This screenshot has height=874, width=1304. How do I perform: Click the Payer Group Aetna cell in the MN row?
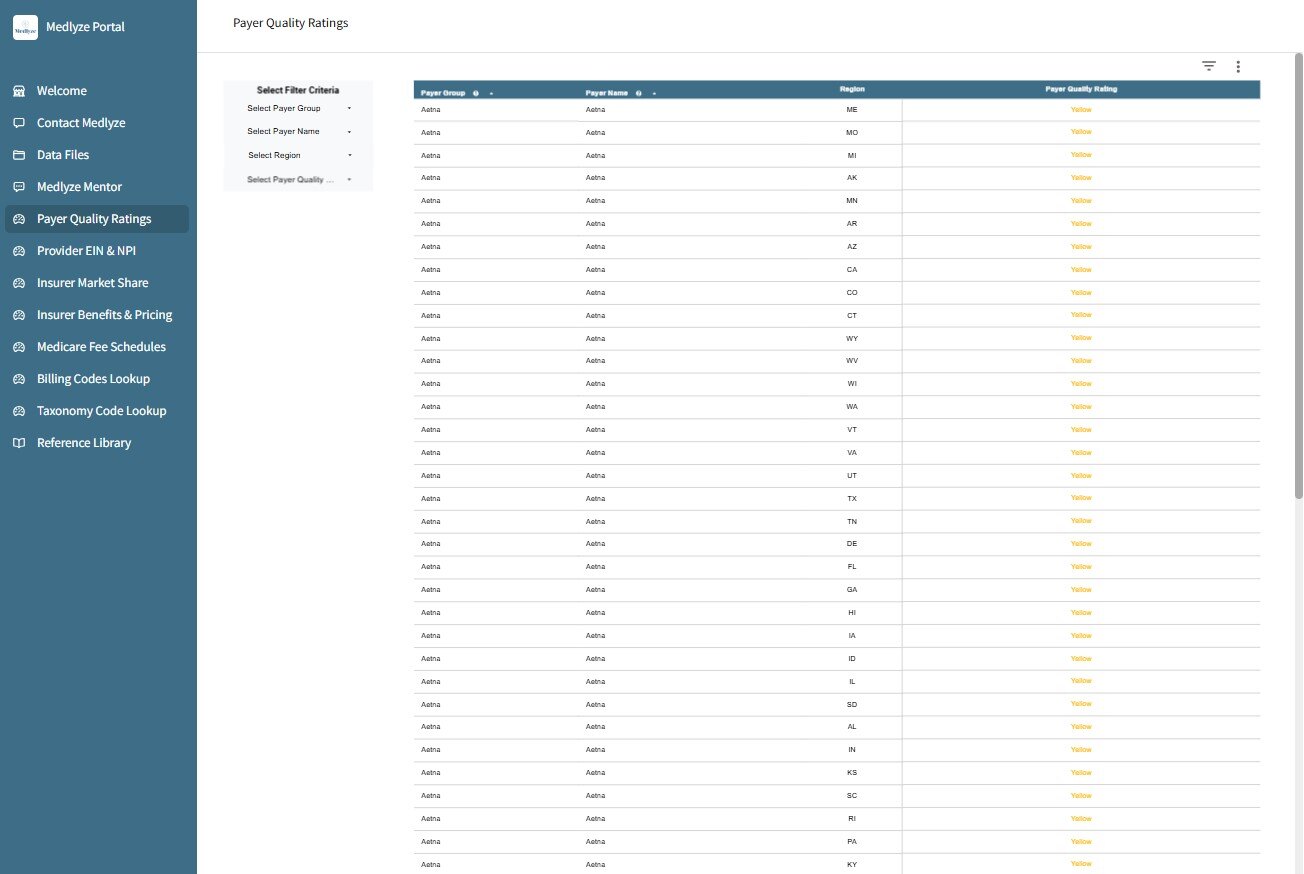[x=431, y=201]
